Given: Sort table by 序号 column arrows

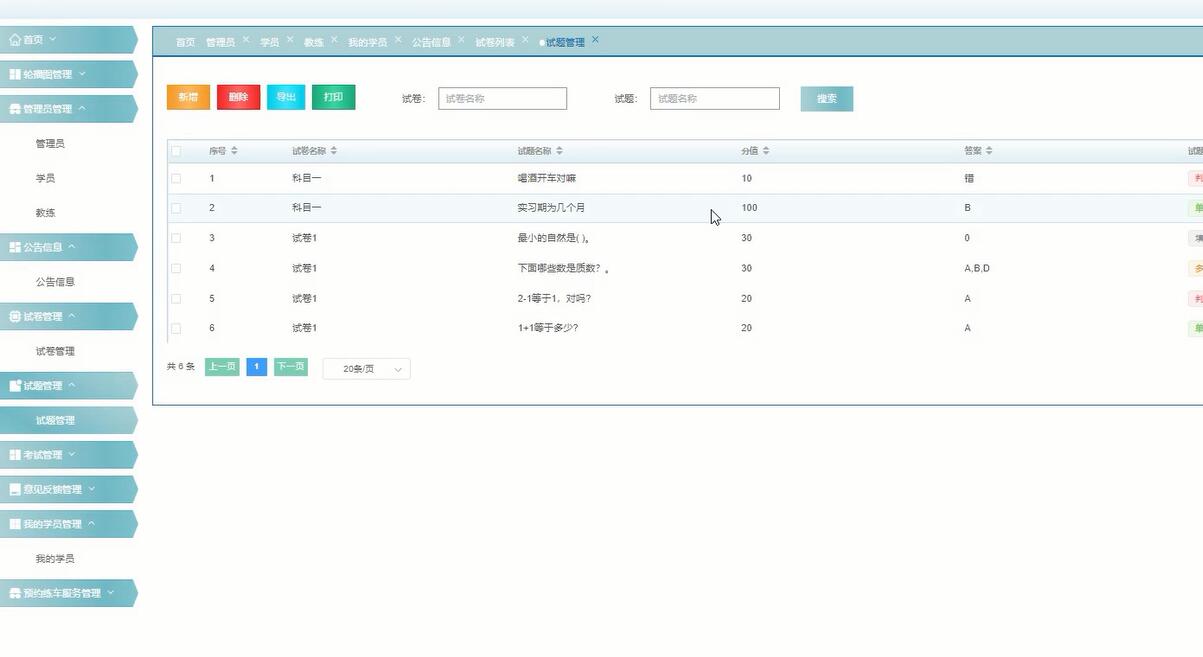Looking at the screenshot, I should tap(234, 151).
